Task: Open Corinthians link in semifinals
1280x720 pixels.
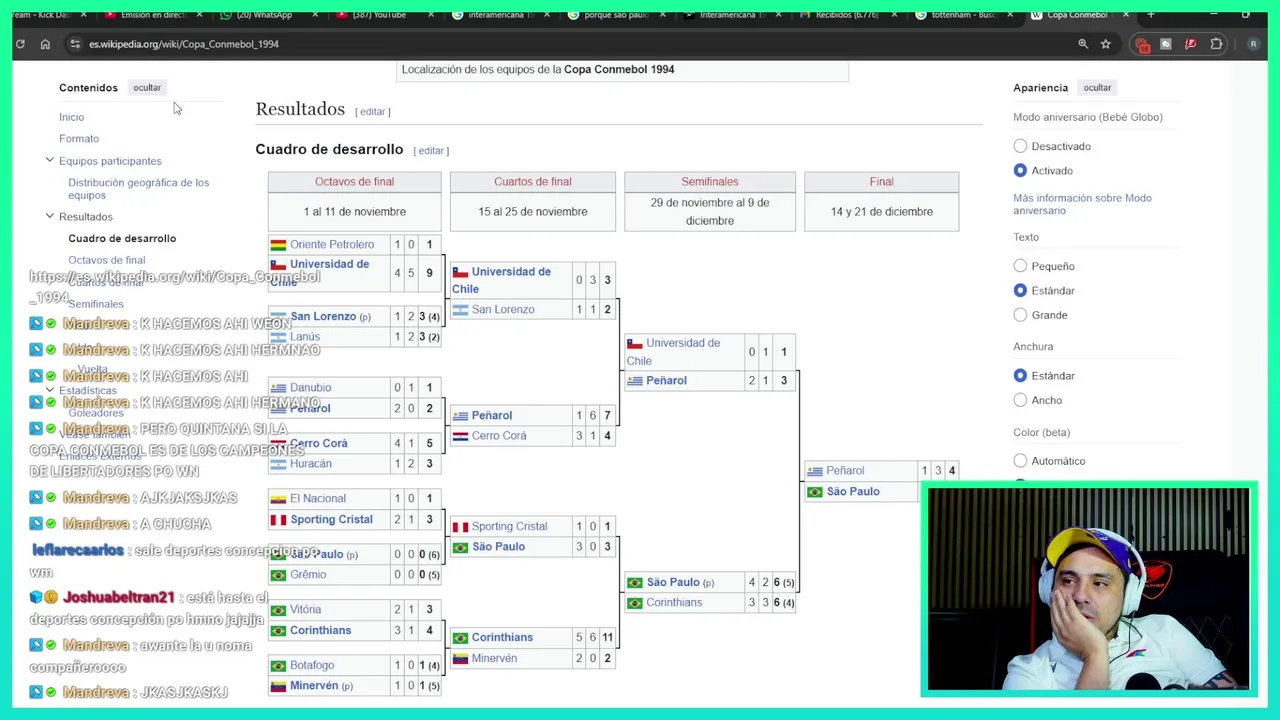Action: [x=674, y=603]
